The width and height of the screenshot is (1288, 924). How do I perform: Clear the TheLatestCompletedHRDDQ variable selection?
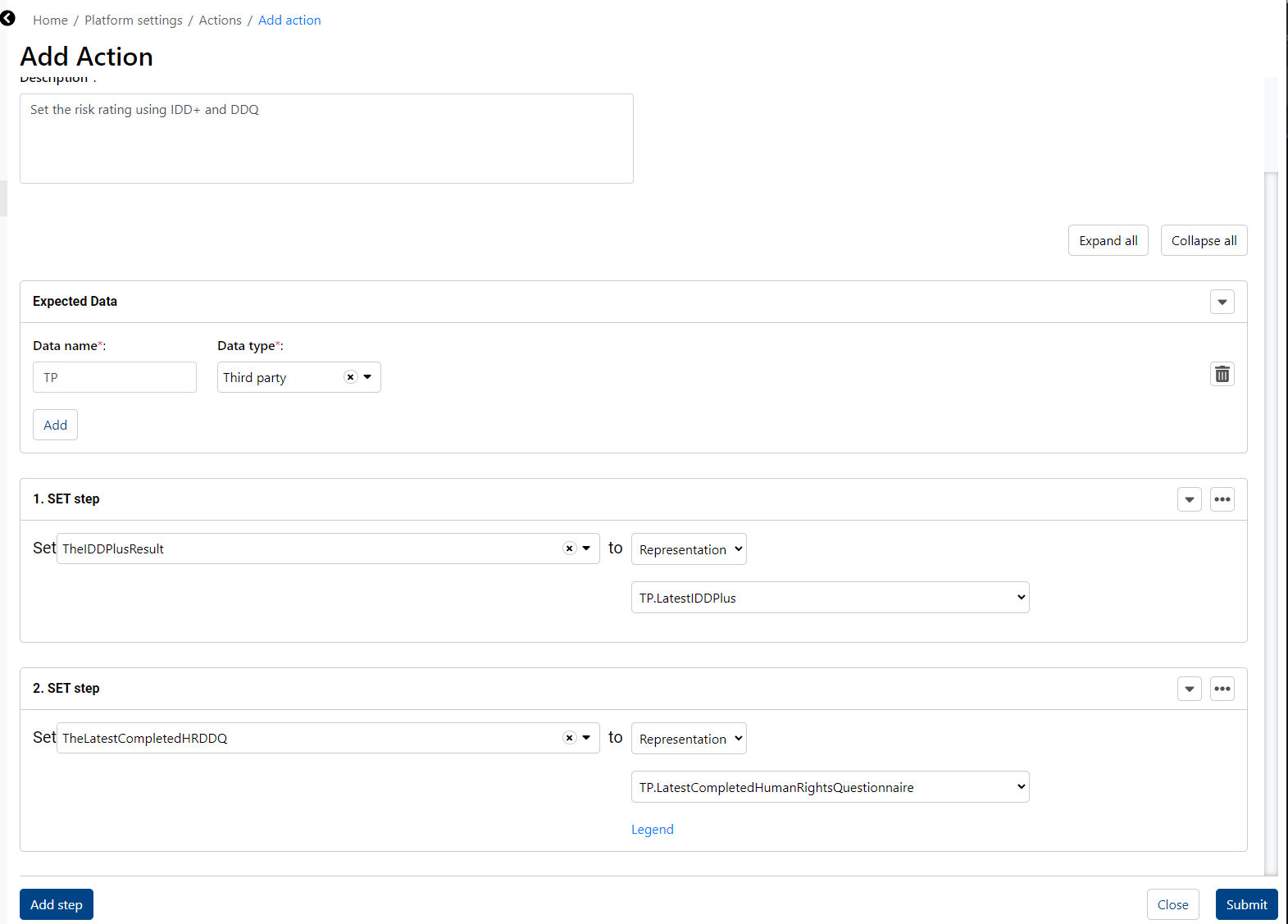pyautogui.click(x=569, y=738)
